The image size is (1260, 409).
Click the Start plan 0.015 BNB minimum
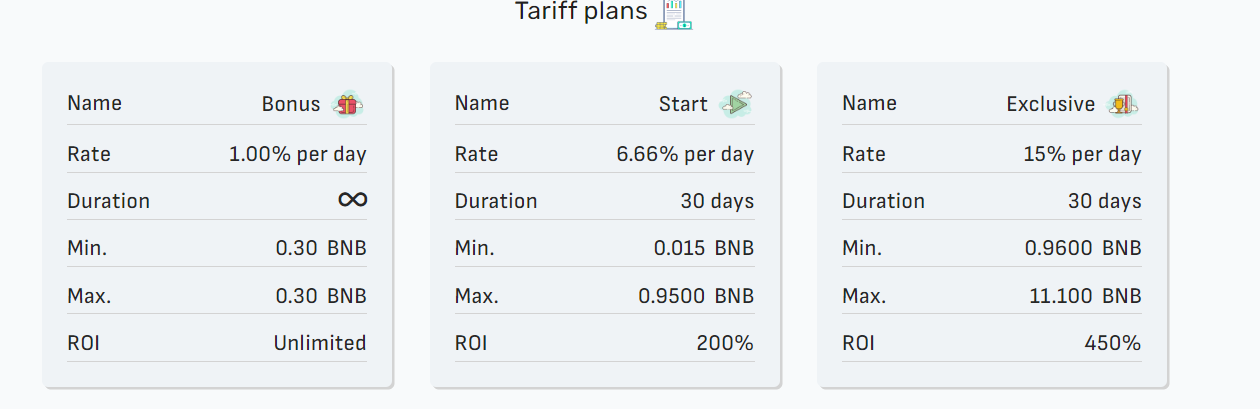703,248
